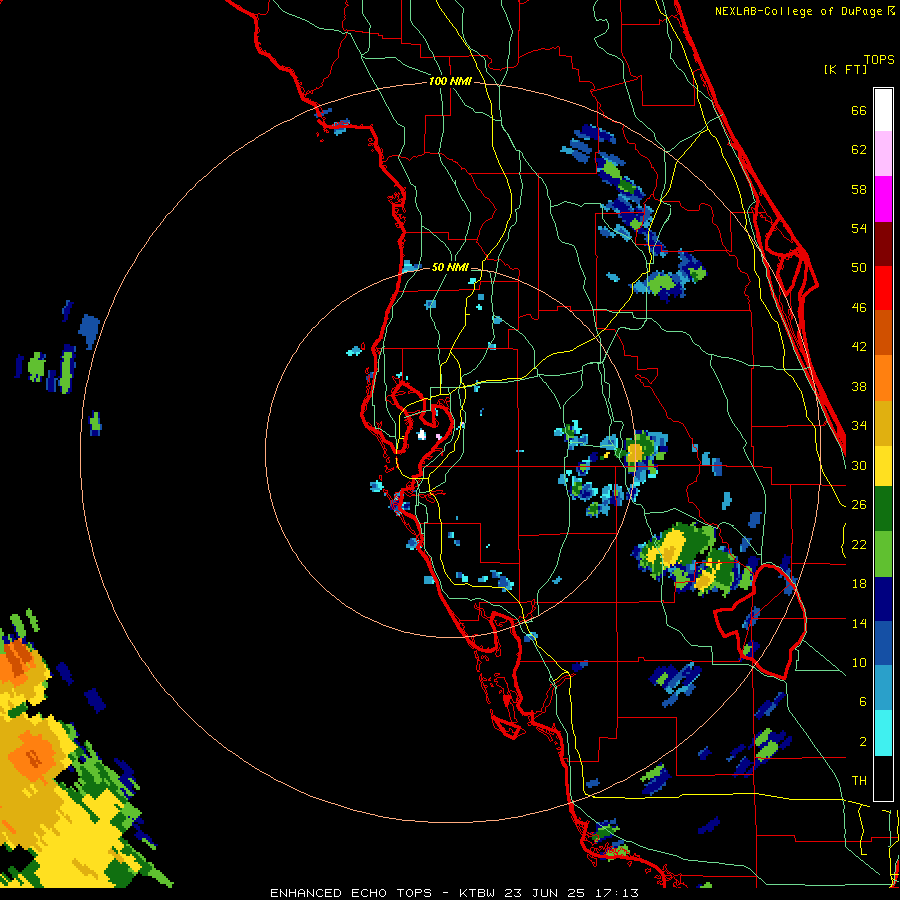Click the legend value 66
This screenshot has width=900, height=900.
859,110
